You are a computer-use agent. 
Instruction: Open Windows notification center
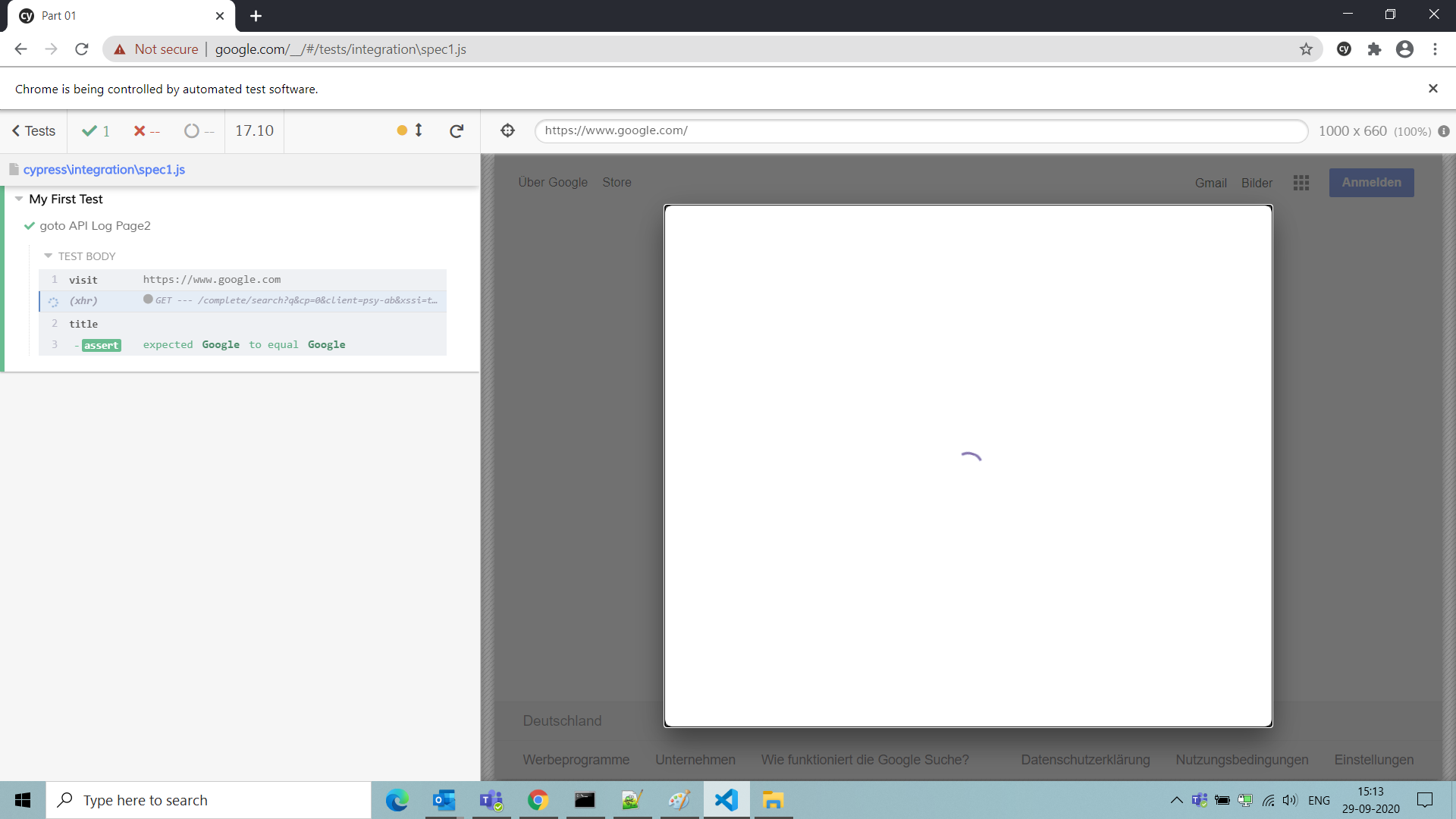(1425, 800)
